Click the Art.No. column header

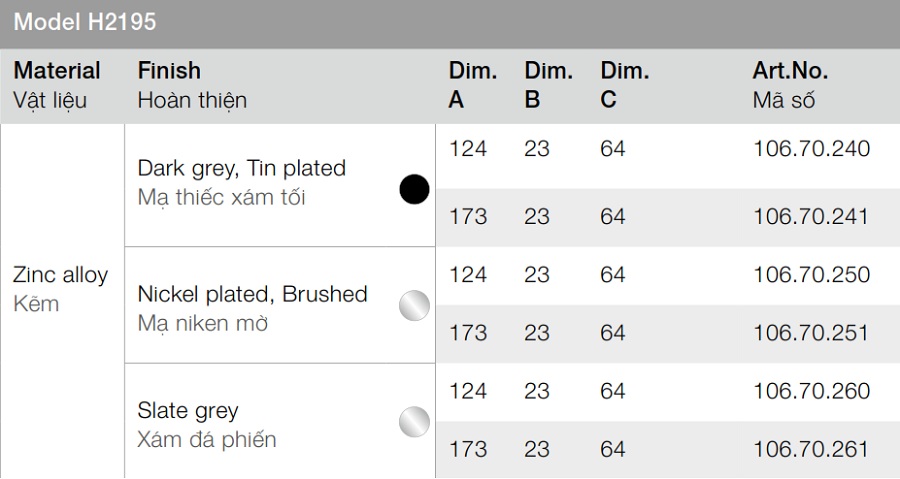790,71
